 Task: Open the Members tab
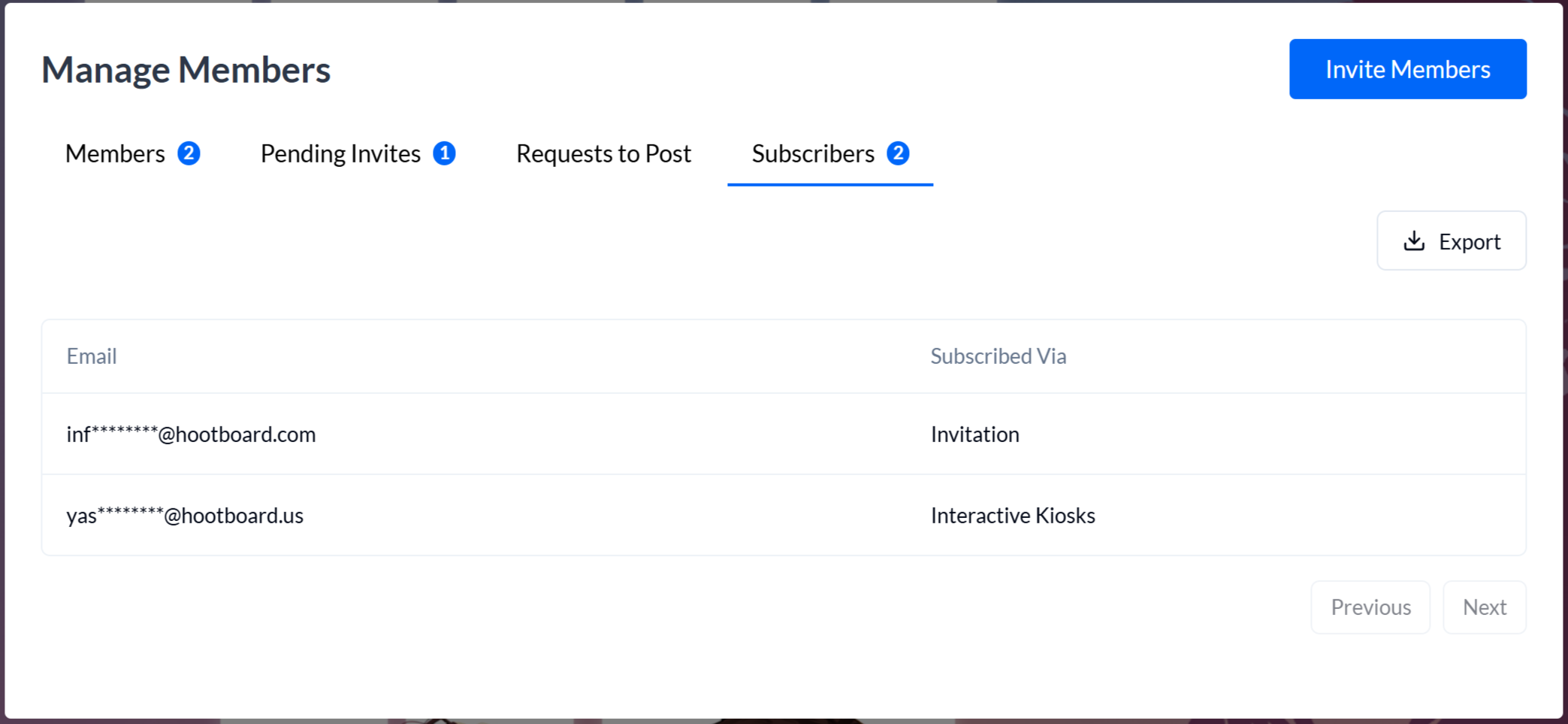pos(115,153)
